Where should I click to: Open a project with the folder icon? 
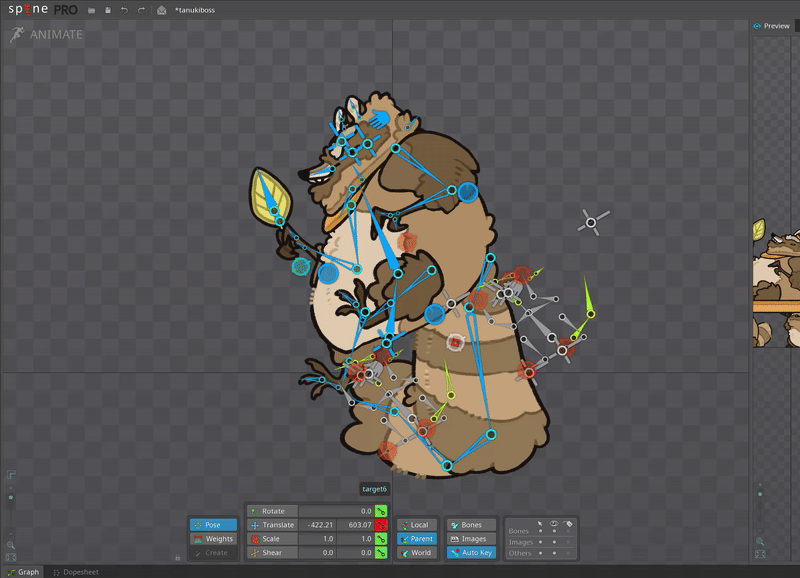(x=91, y=10)
